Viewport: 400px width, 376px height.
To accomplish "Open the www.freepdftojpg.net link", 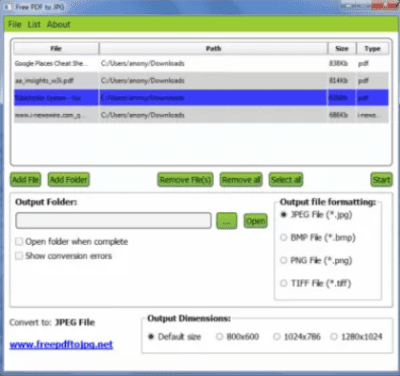I will click(61, 344).
